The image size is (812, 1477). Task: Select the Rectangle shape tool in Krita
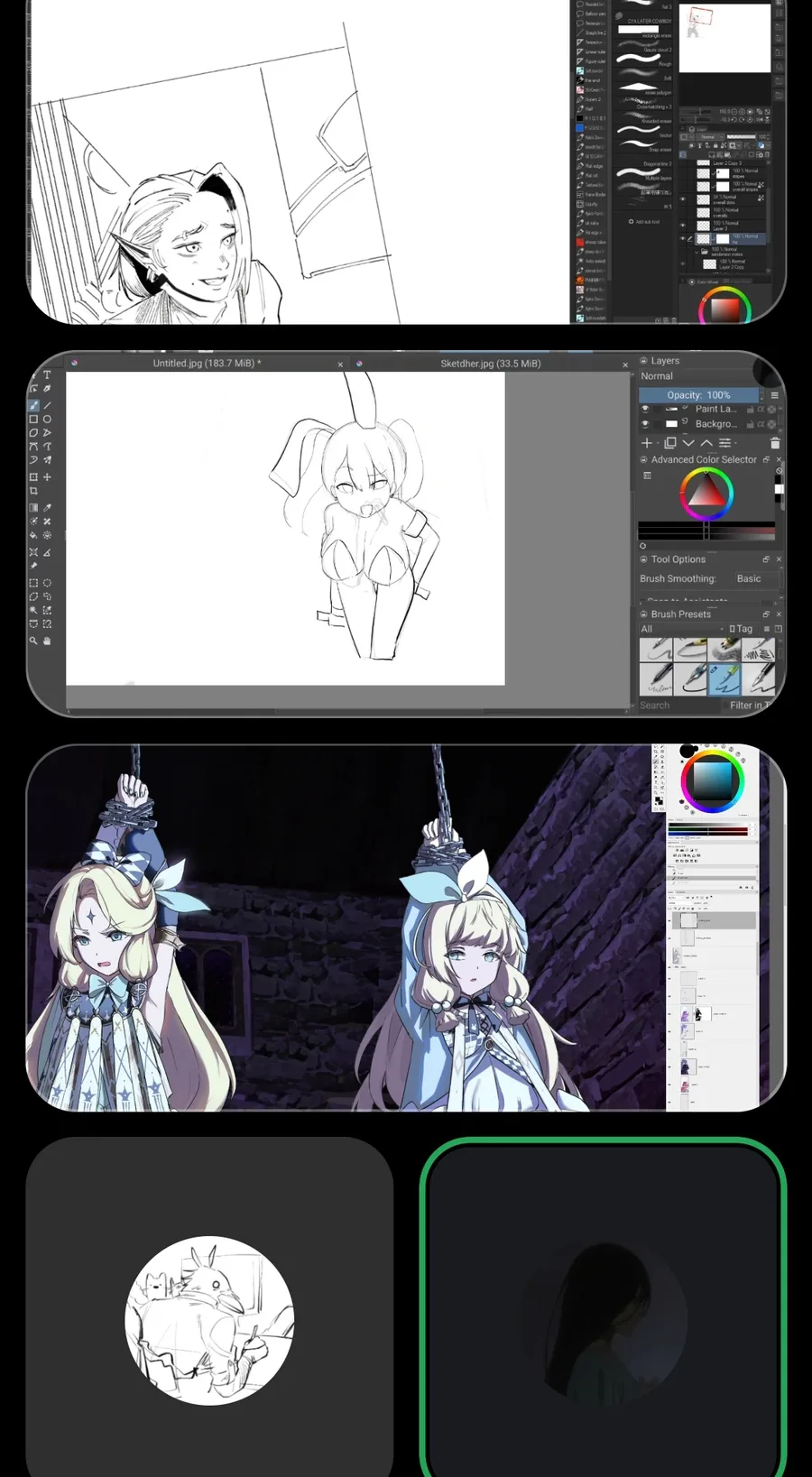pos(33,420)
